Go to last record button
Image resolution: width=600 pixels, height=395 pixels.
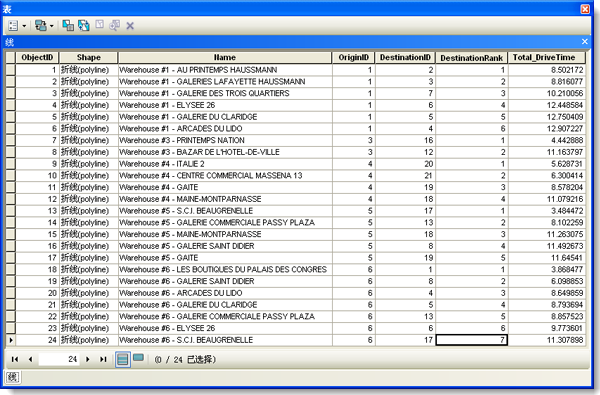pos(103,359)
